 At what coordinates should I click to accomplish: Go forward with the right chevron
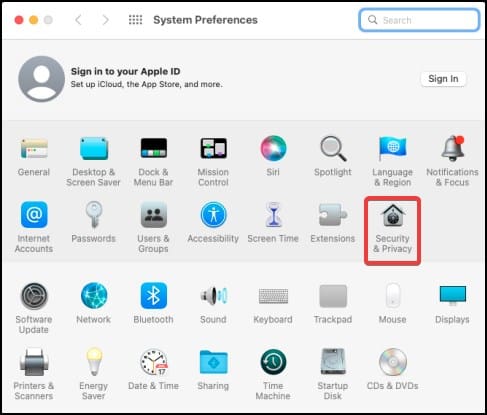tap(105, 20)
